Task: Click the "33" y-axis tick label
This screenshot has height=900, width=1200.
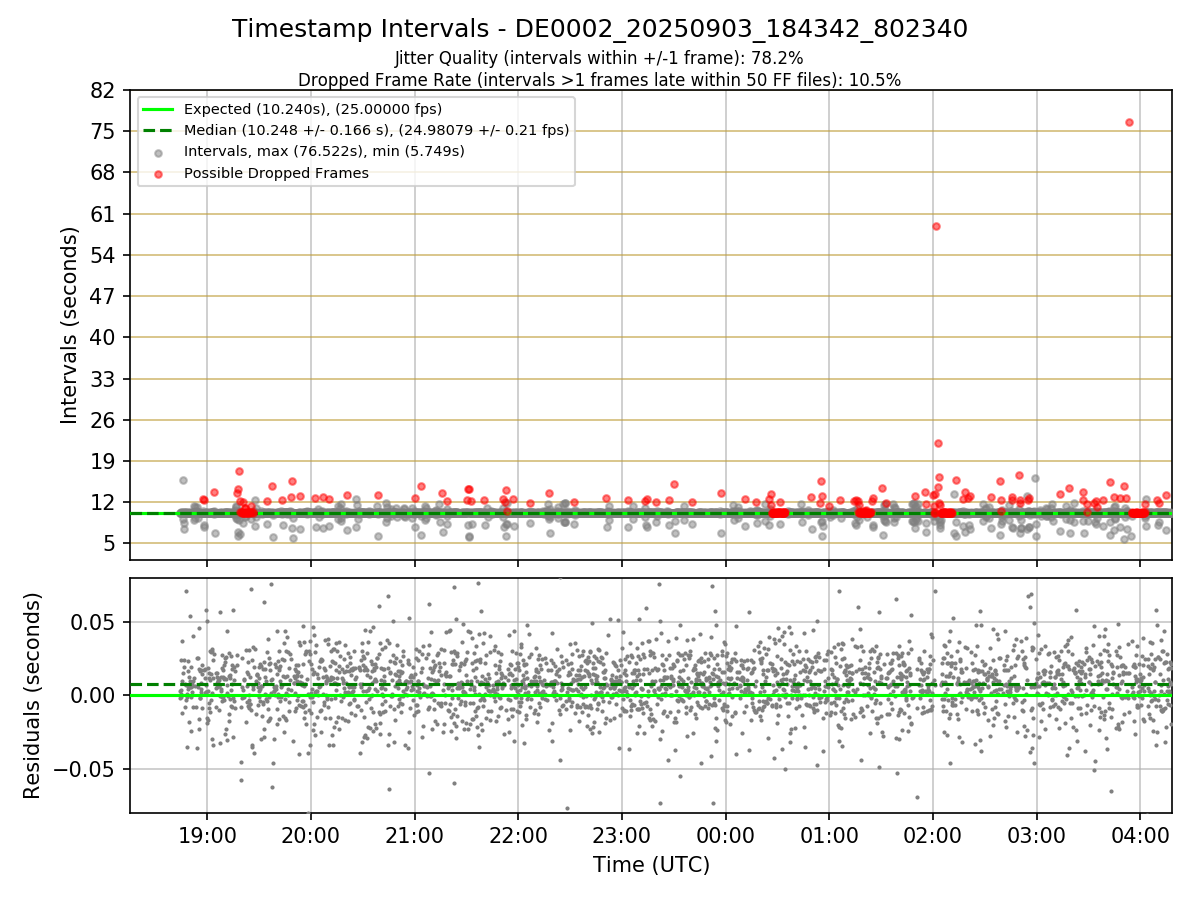Action: (x=105, y=379)
